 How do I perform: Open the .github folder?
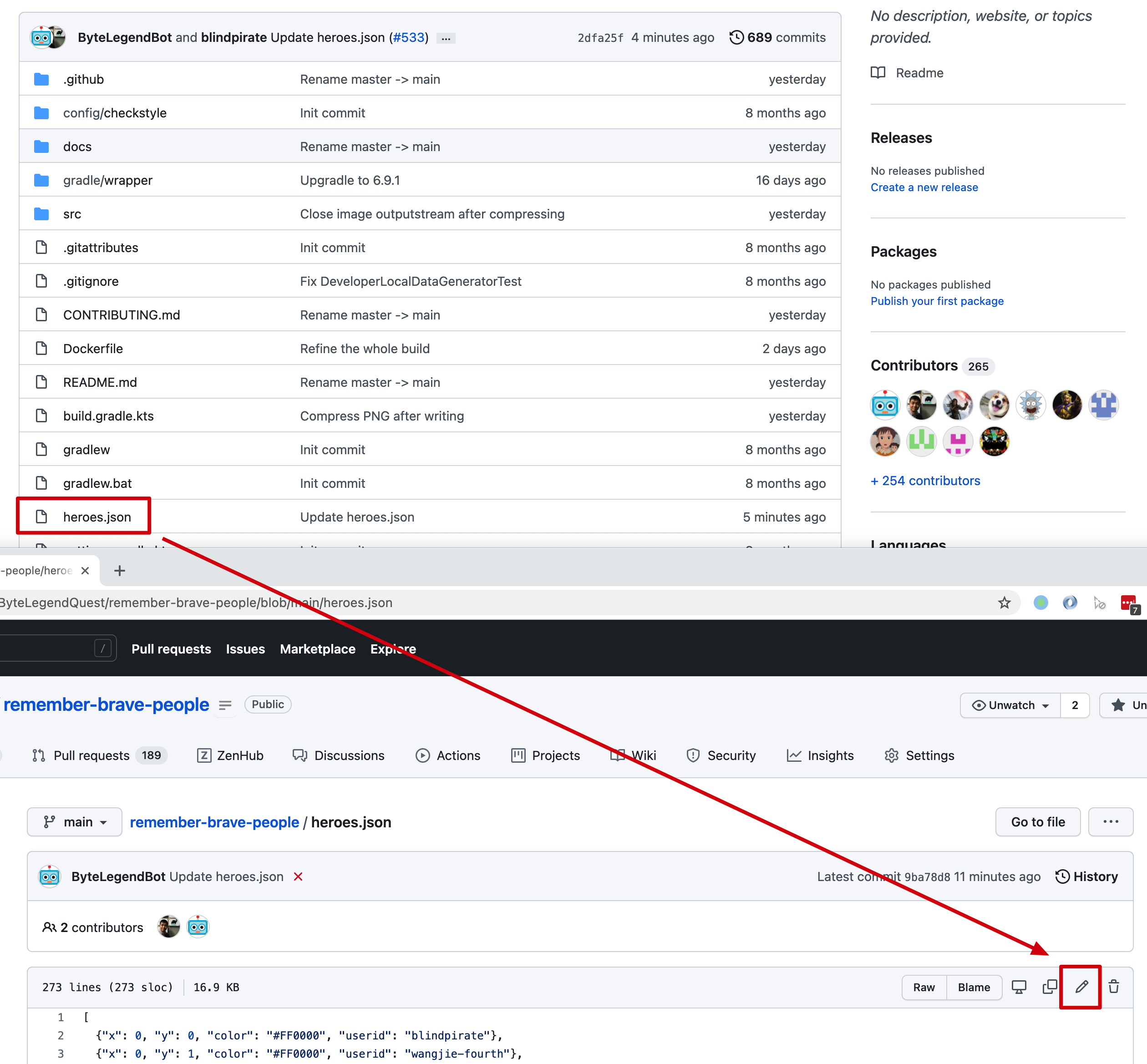(83, 79)
